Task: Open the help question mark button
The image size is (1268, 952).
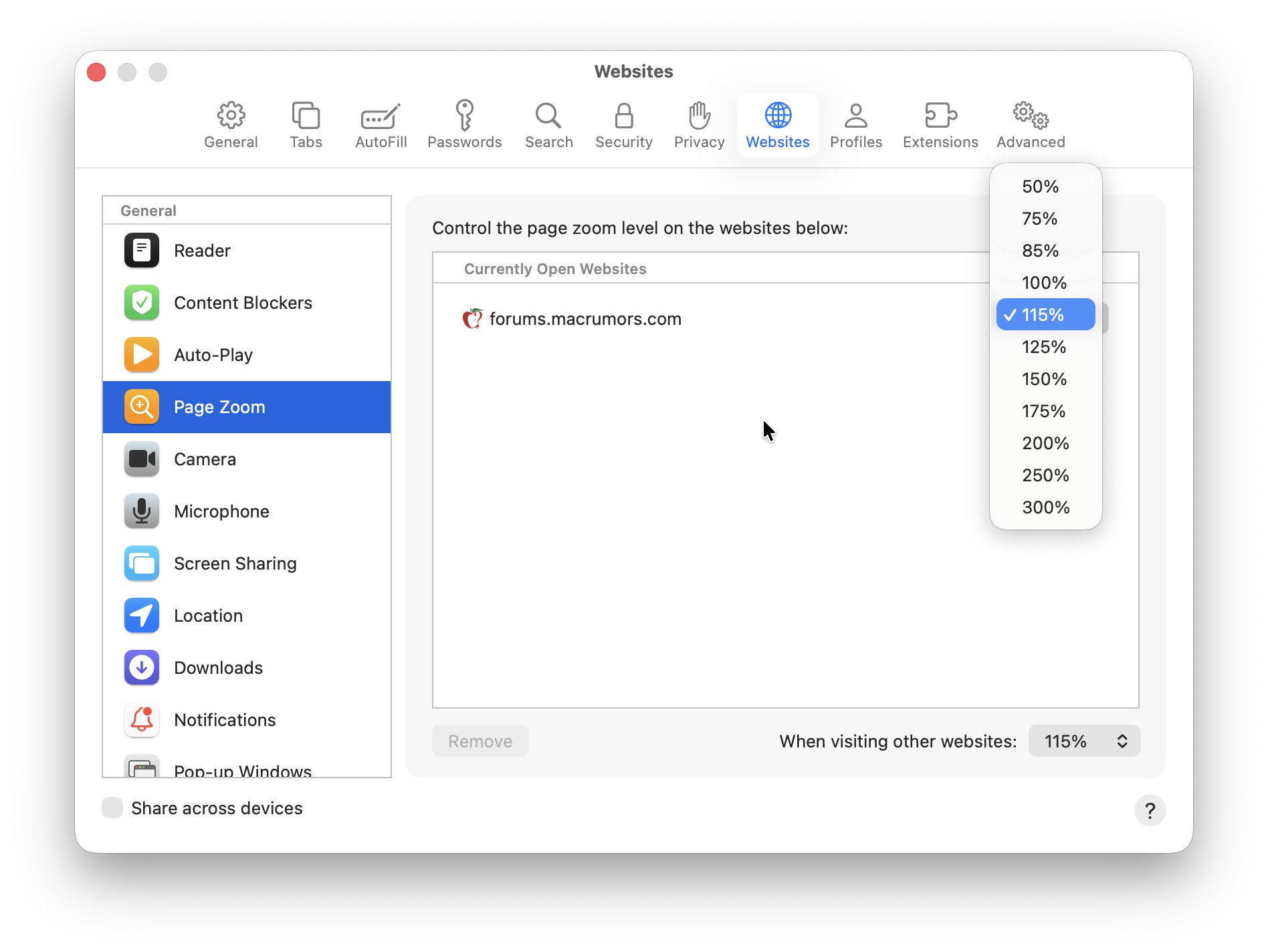Action: click(x=1150, y=810)
